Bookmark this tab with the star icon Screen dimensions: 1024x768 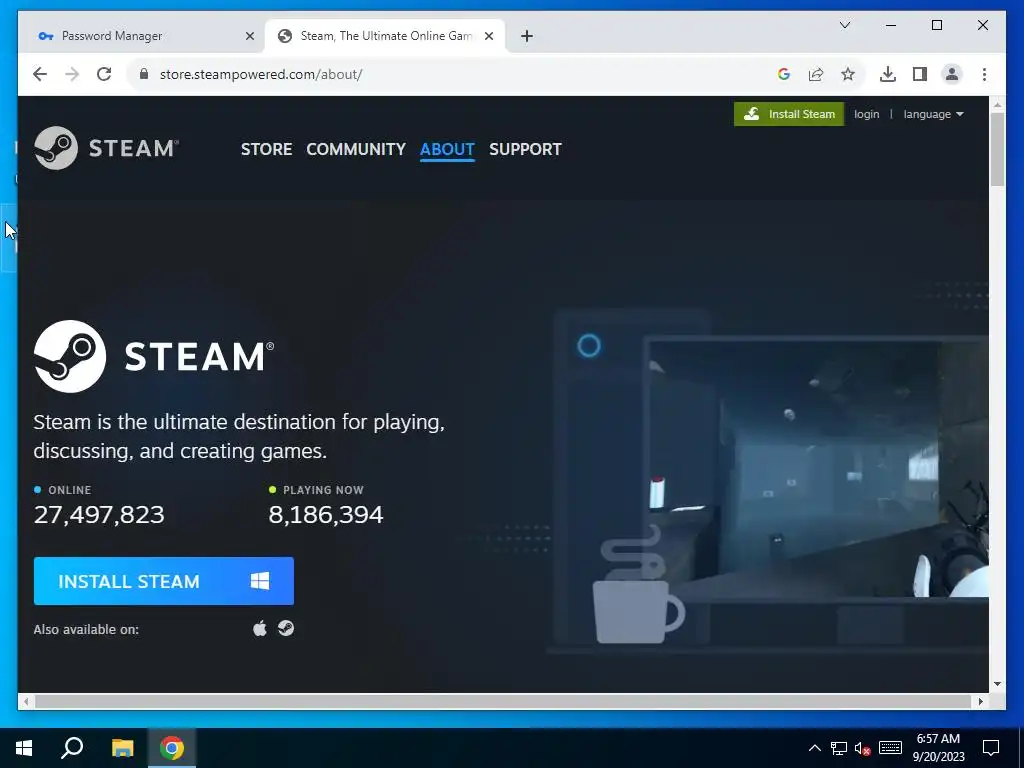point(848,74)
